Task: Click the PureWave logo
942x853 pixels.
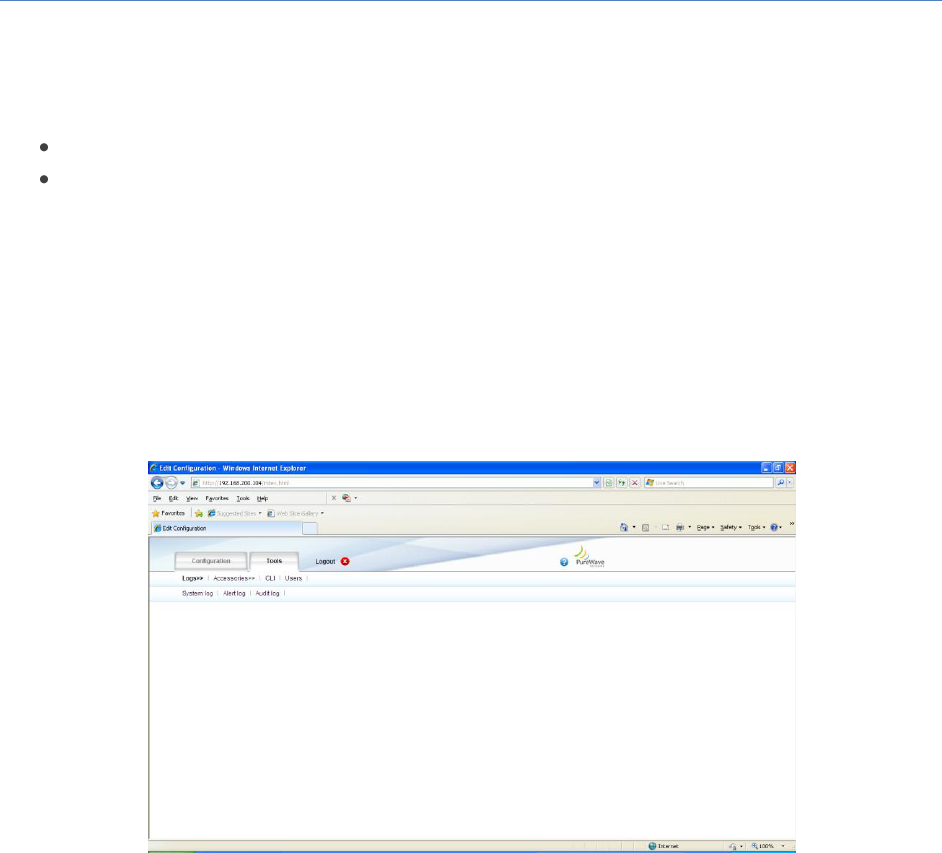Action: [x=589, y=557]
